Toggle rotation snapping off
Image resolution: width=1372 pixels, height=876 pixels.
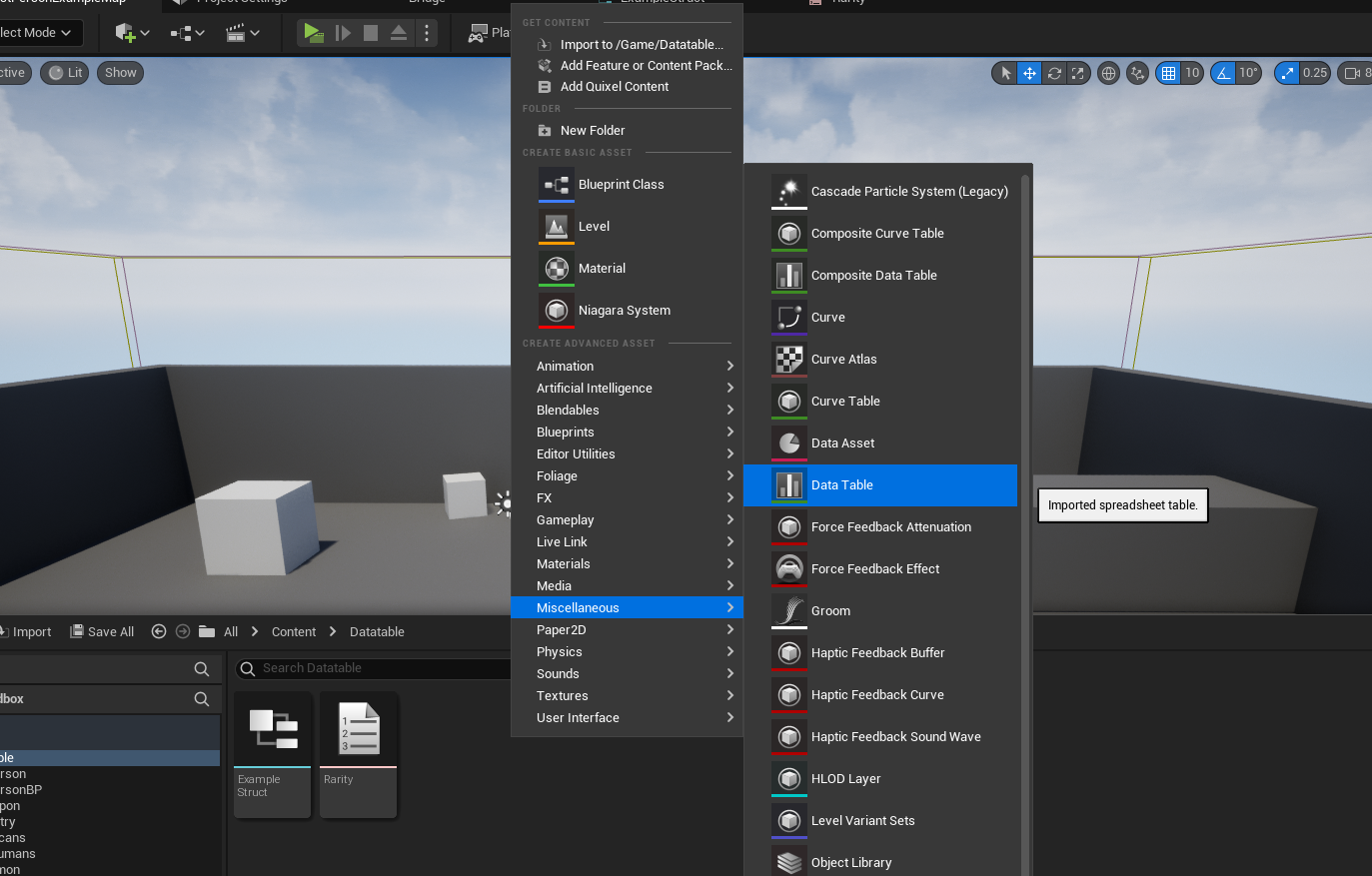point(1223,72)
